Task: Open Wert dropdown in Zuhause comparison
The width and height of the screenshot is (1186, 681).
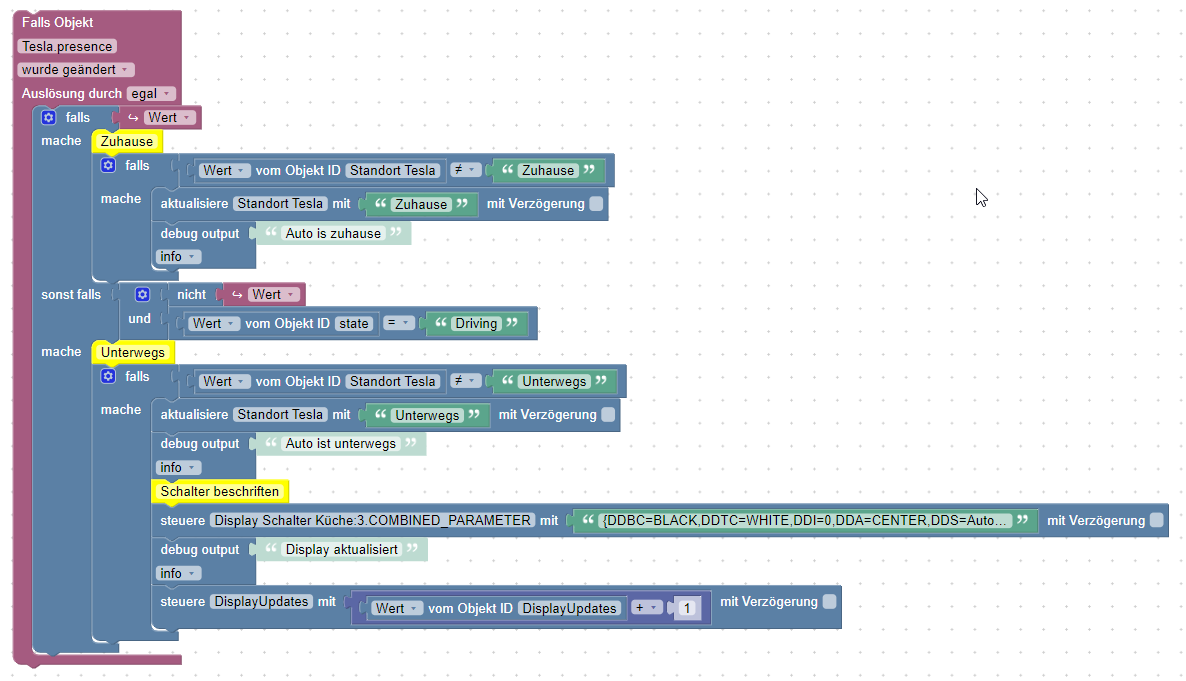Action: click(x=224, y=170)
